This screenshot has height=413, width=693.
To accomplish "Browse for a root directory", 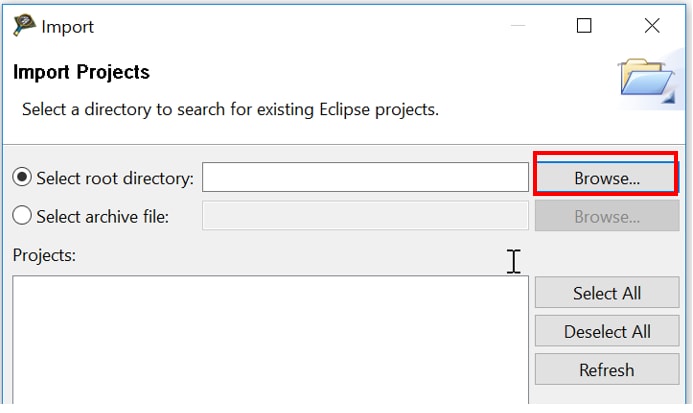I will [607, 178].
